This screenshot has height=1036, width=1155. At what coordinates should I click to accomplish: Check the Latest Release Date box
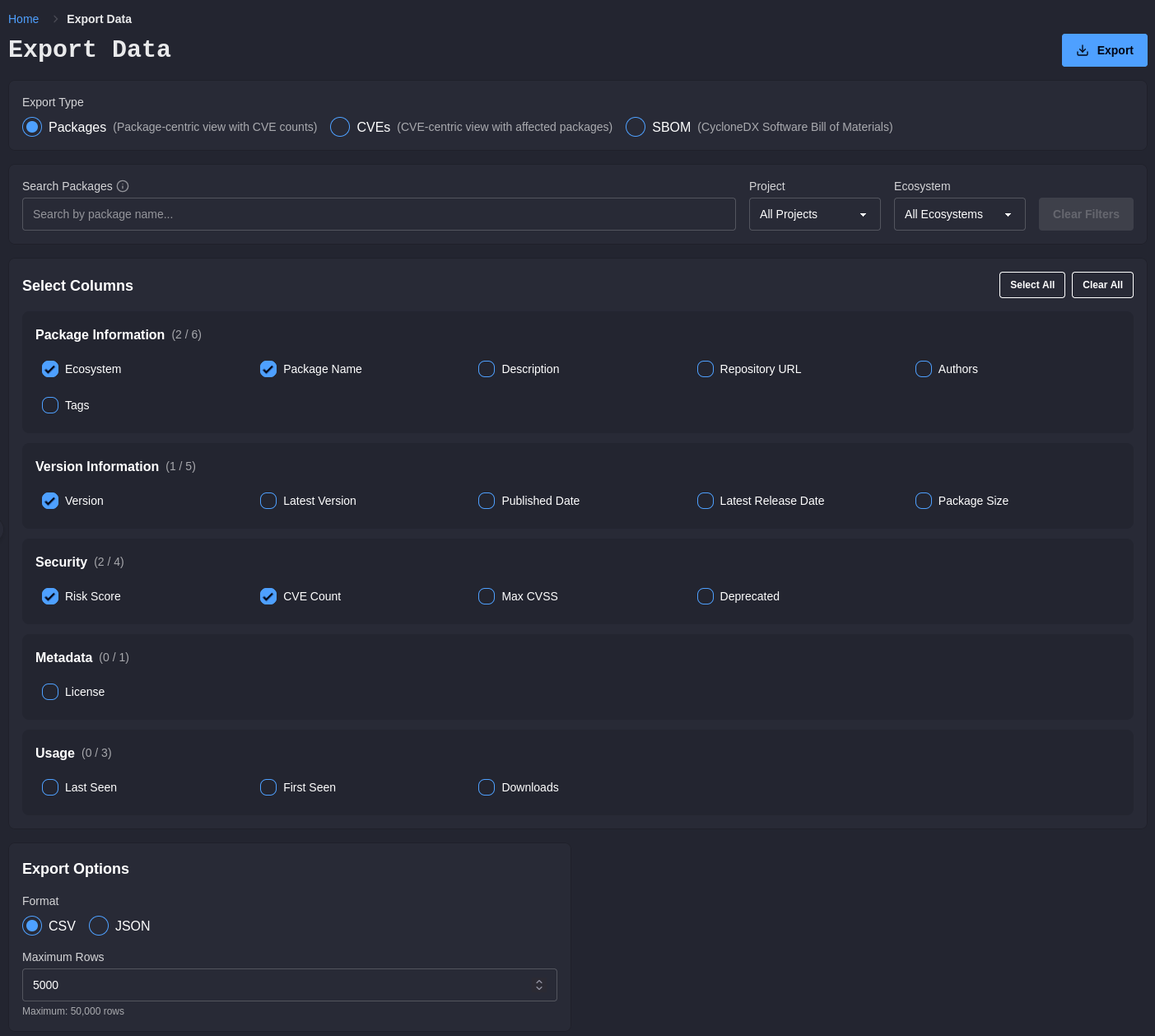point(706,501)
